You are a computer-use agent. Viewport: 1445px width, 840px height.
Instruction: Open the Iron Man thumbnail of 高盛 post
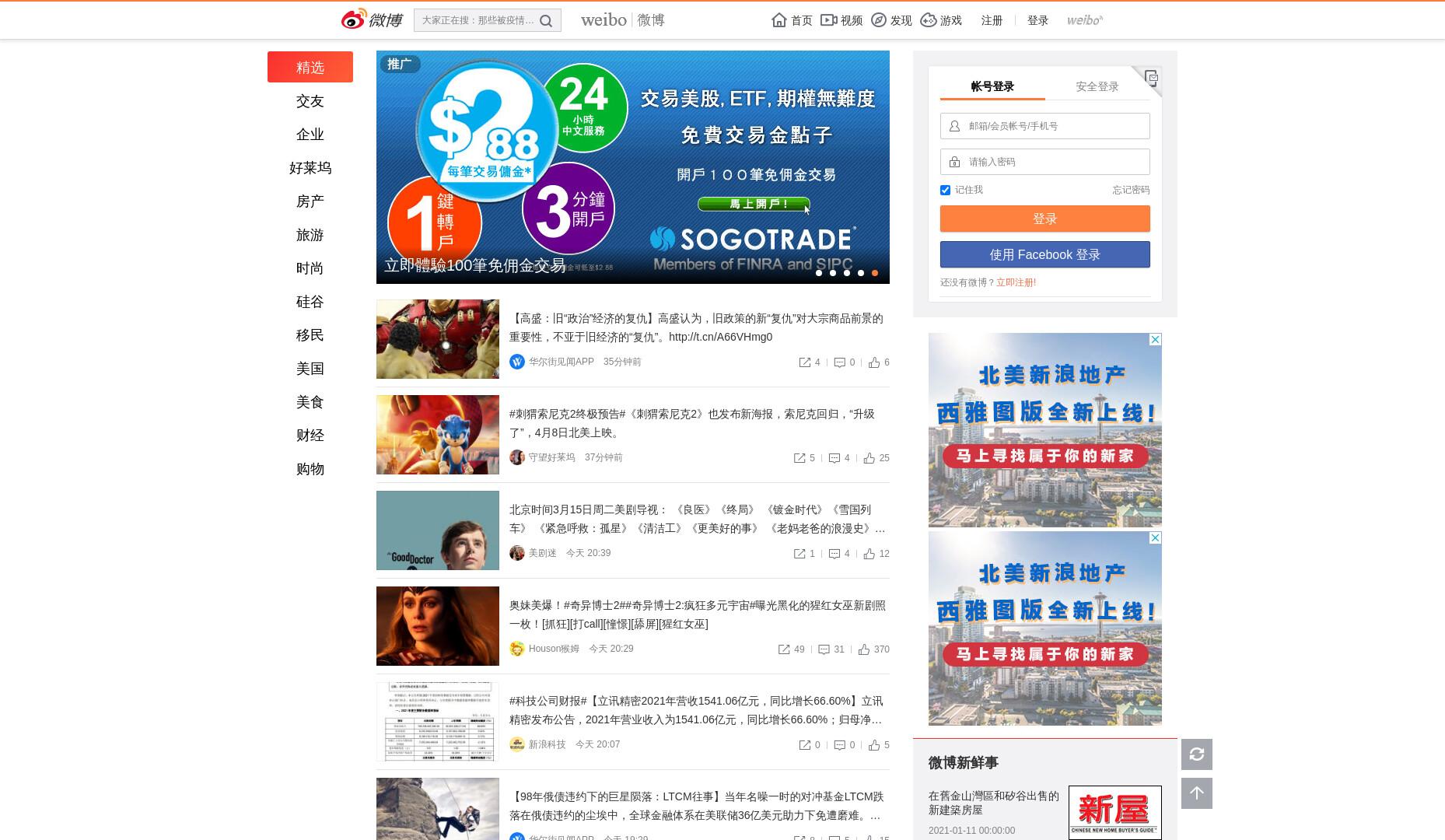point(438,339)
